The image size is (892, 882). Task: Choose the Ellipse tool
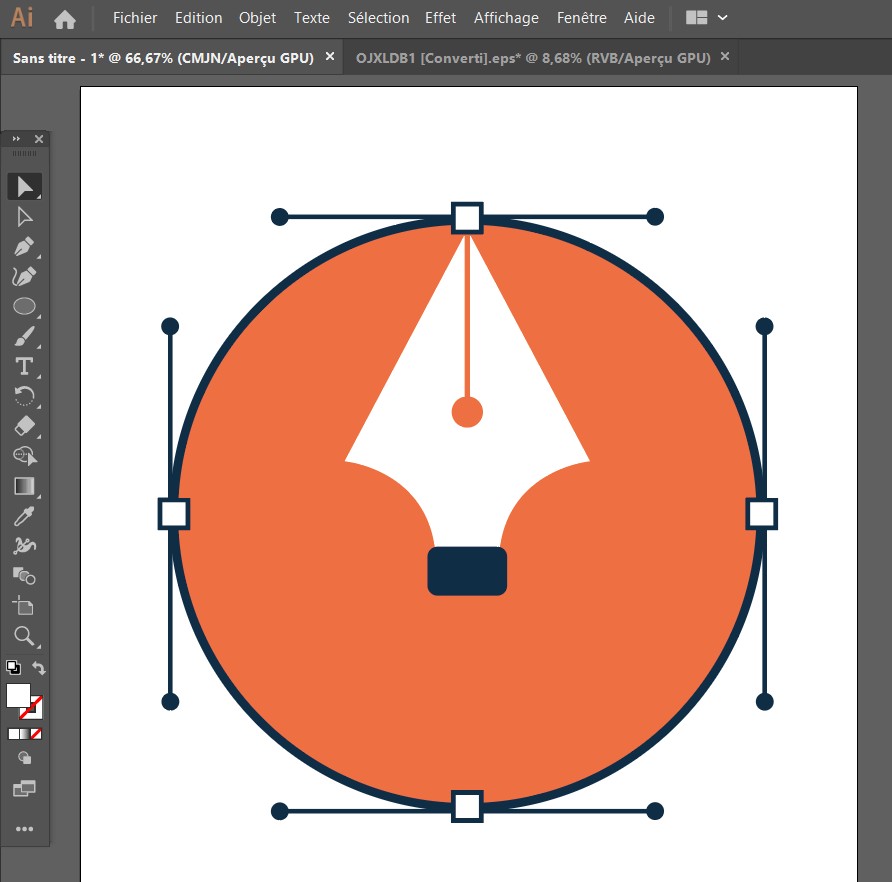(x=25, y=306)
